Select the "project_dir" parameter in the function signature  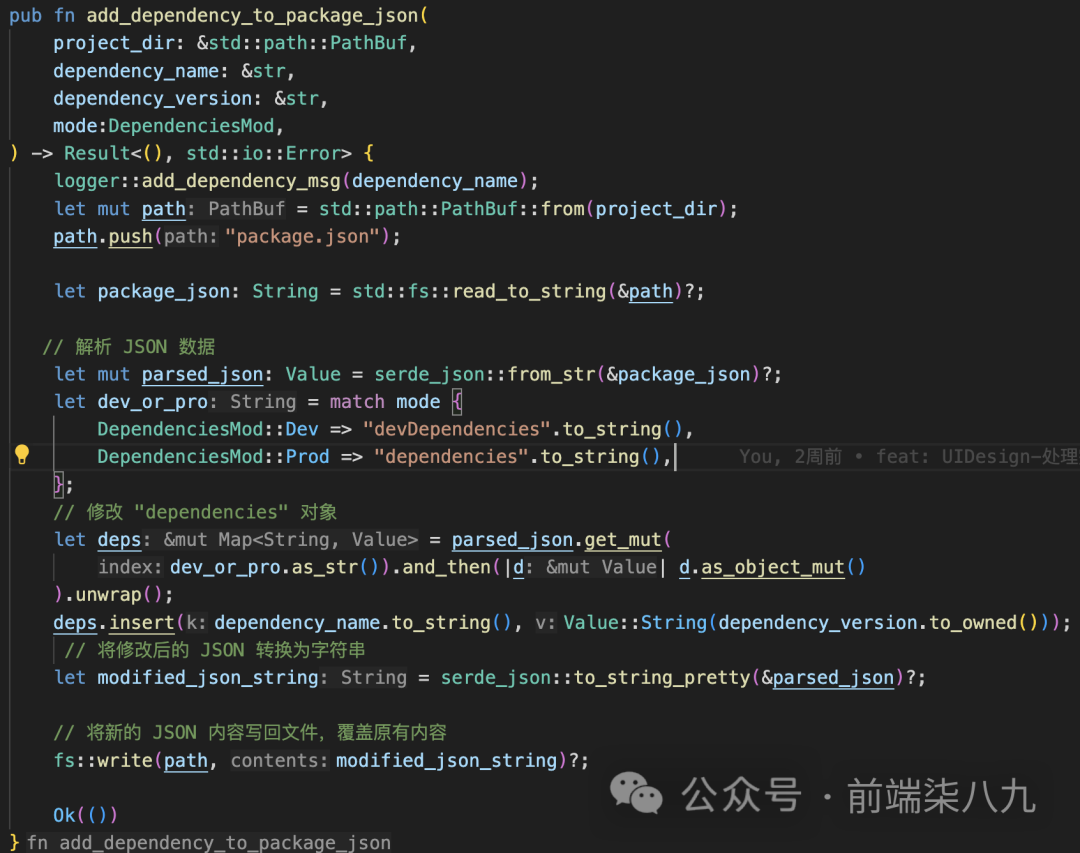(114, 43)
